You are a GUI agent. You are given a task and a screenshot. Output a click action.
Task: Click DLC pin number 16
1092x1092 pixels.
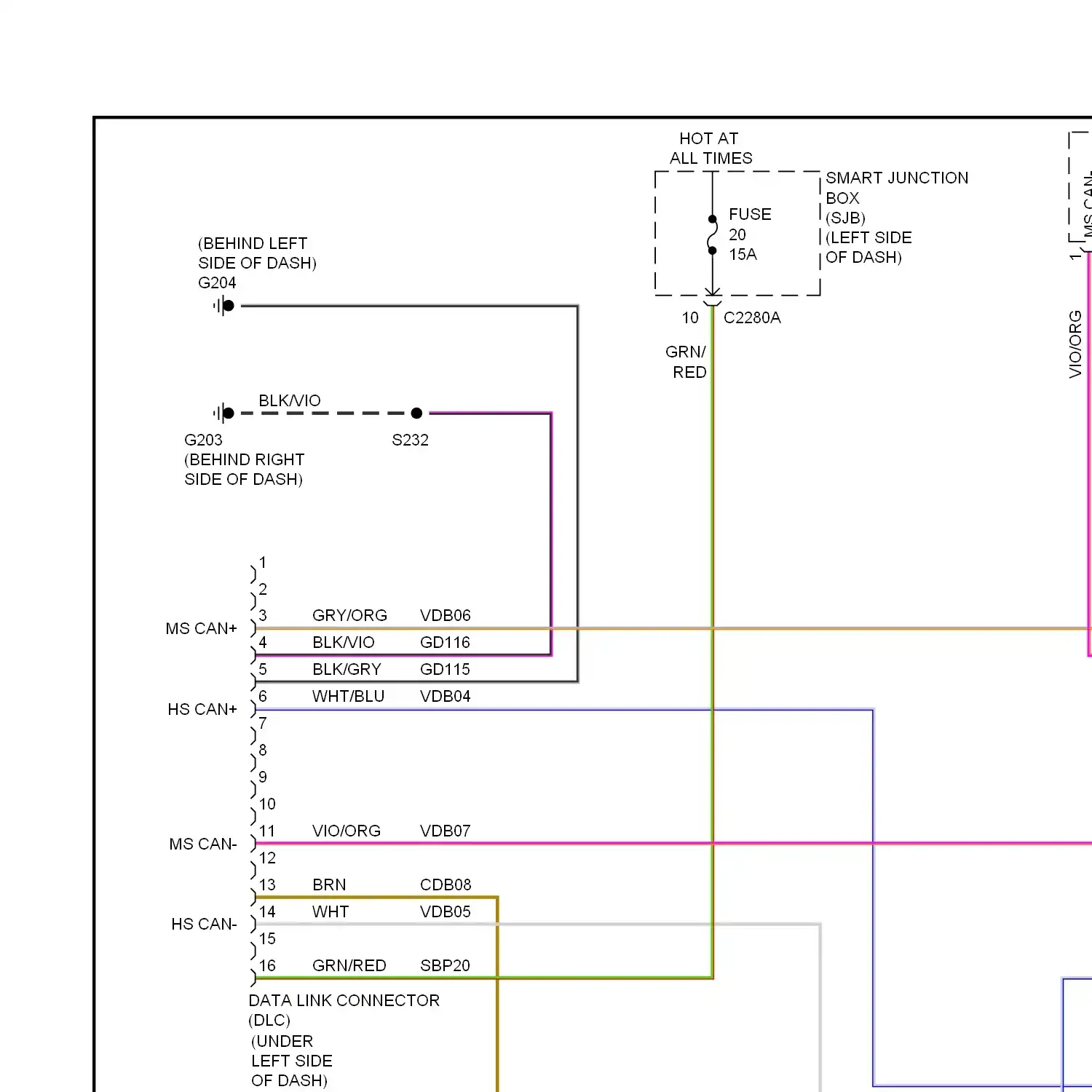[267, 965]
